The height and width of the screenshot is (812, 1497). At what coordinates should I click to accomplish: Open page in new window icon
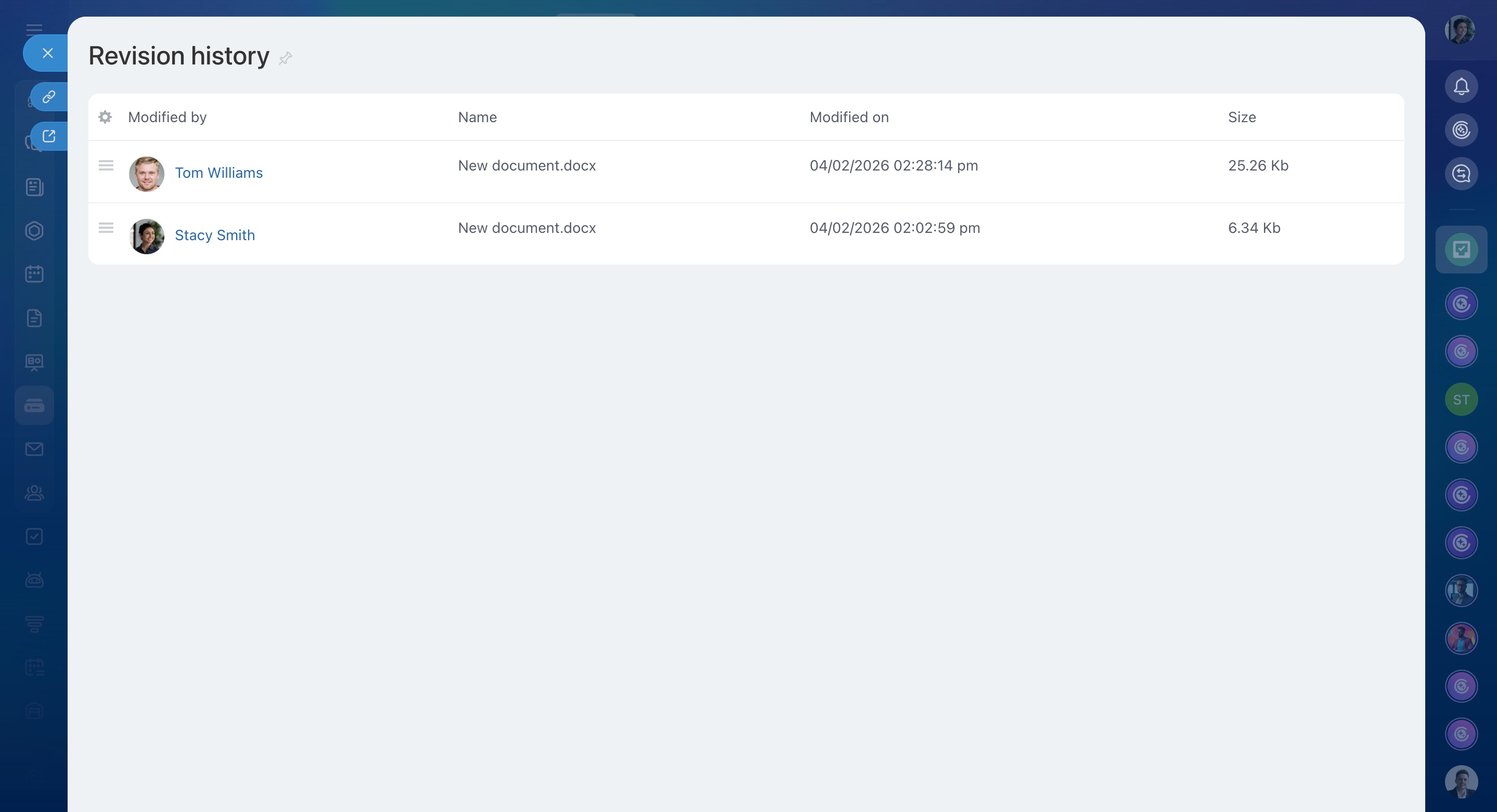coord(49,136)
